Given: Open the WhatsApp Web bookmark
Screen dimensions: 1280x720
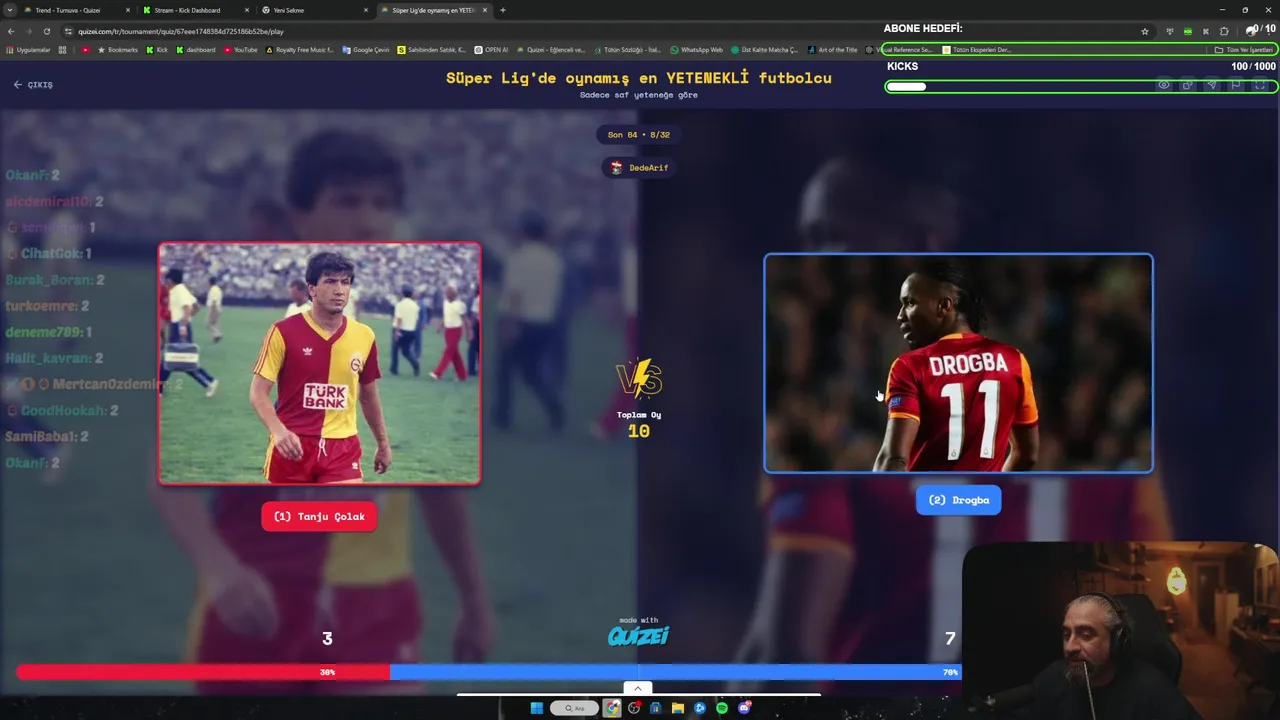Looking at the screenshot, I should tap(696, 49).
